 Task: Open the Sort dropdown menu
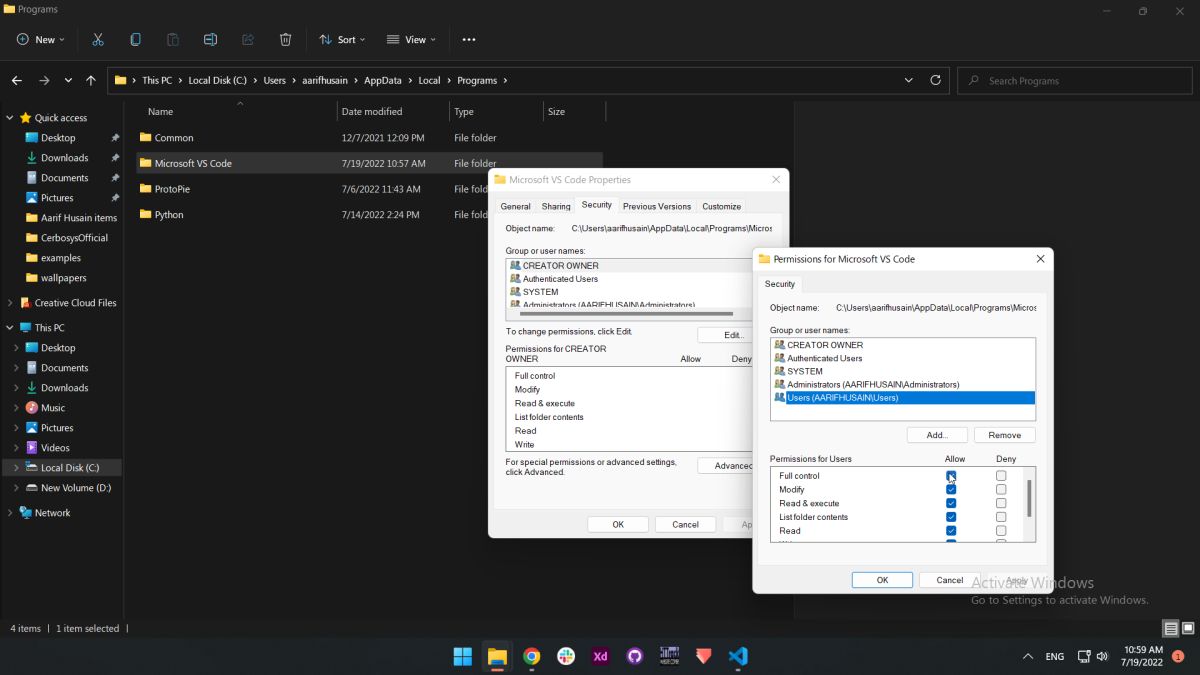(x=342, y=39)
